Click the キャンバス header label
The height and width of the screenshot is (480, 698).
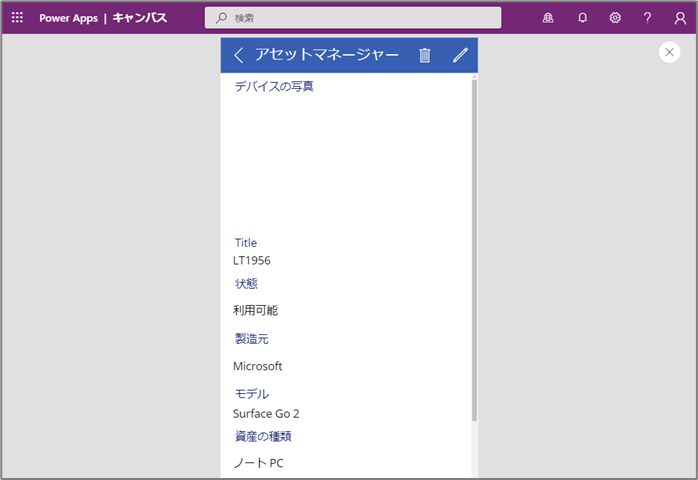point(140,18)
